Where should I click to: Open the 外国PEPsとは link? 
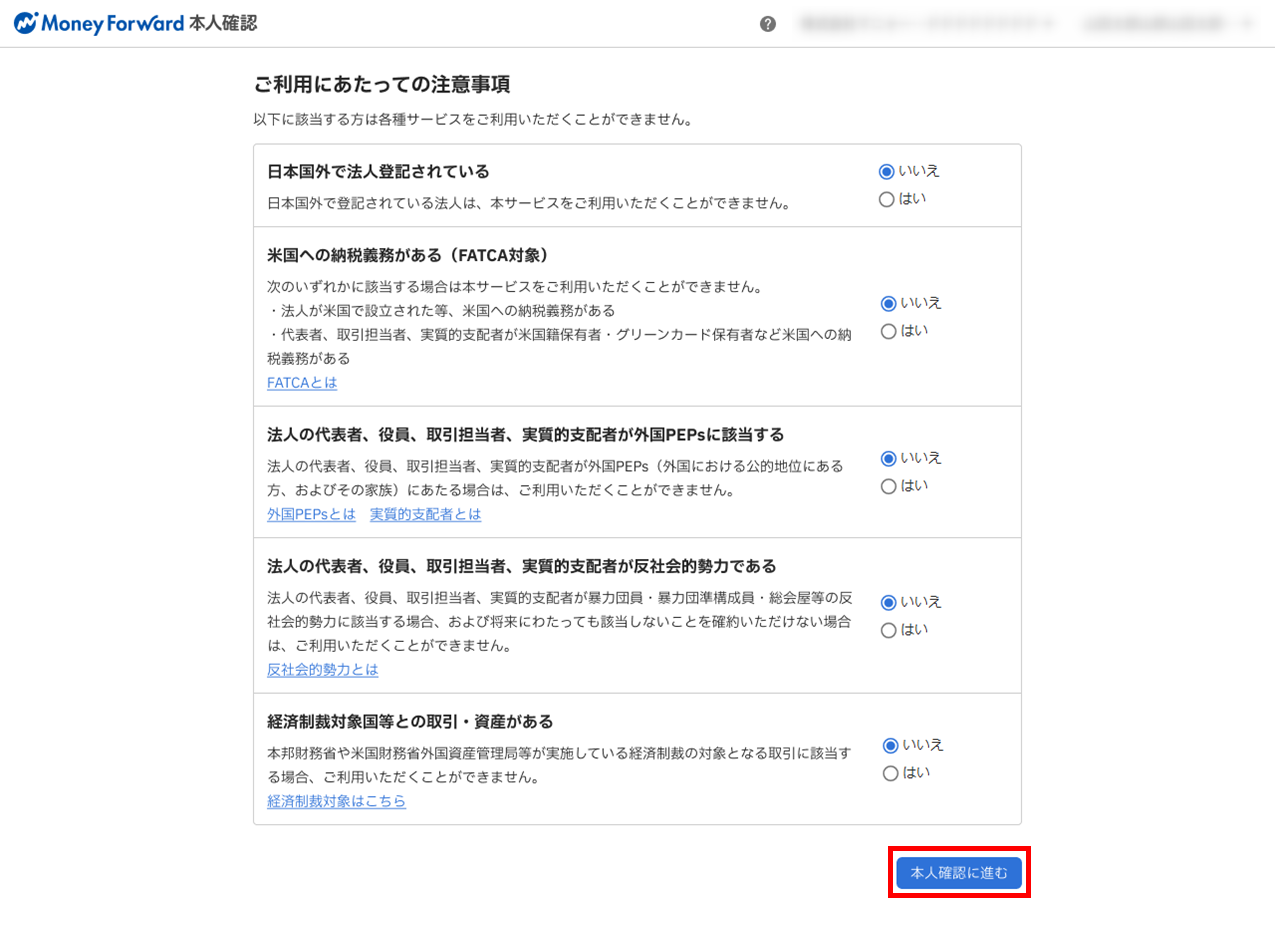click(x=311, y=514)
